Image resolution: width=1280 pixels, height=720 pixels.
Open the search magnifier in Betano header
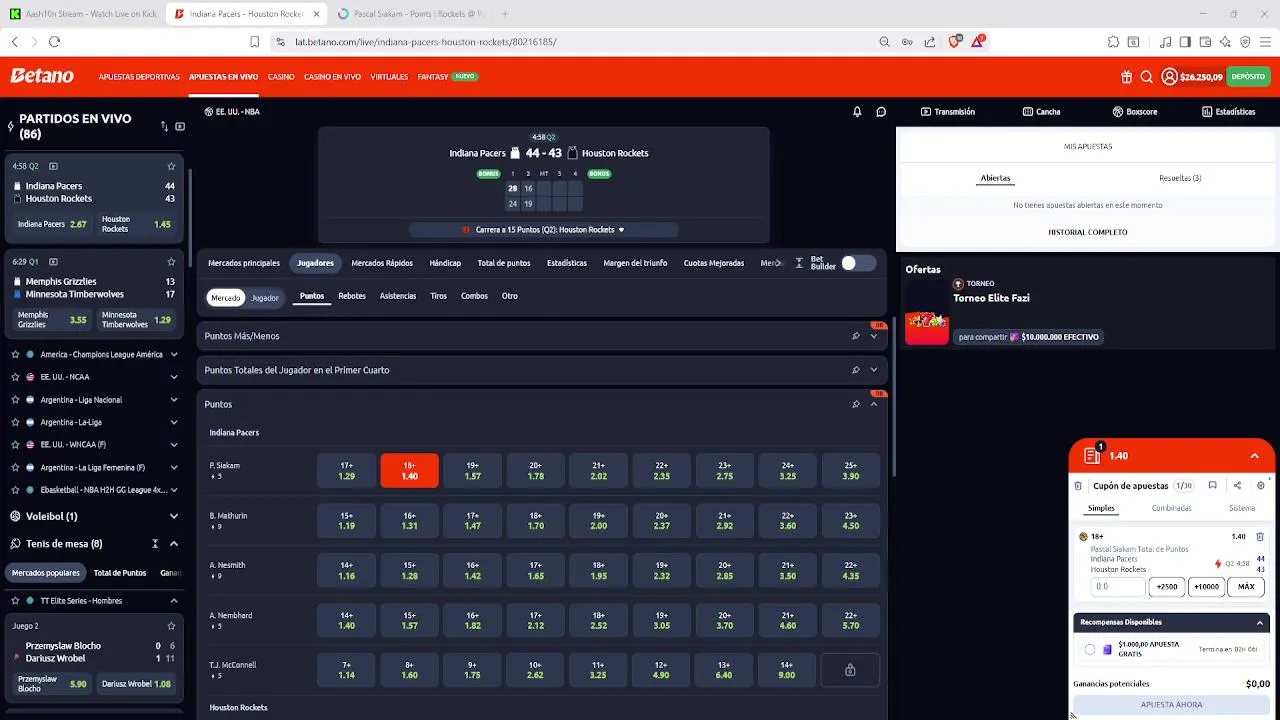click(1147, 77)
